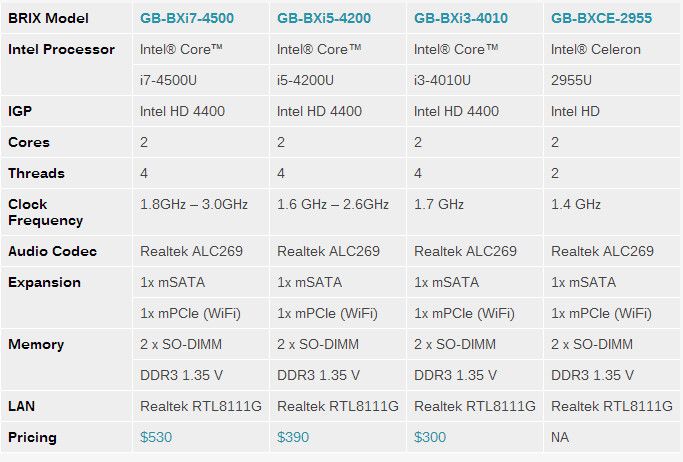683x462 pixels.
Task: Select the NA pricing cell
Action: (x=561, y=438)
